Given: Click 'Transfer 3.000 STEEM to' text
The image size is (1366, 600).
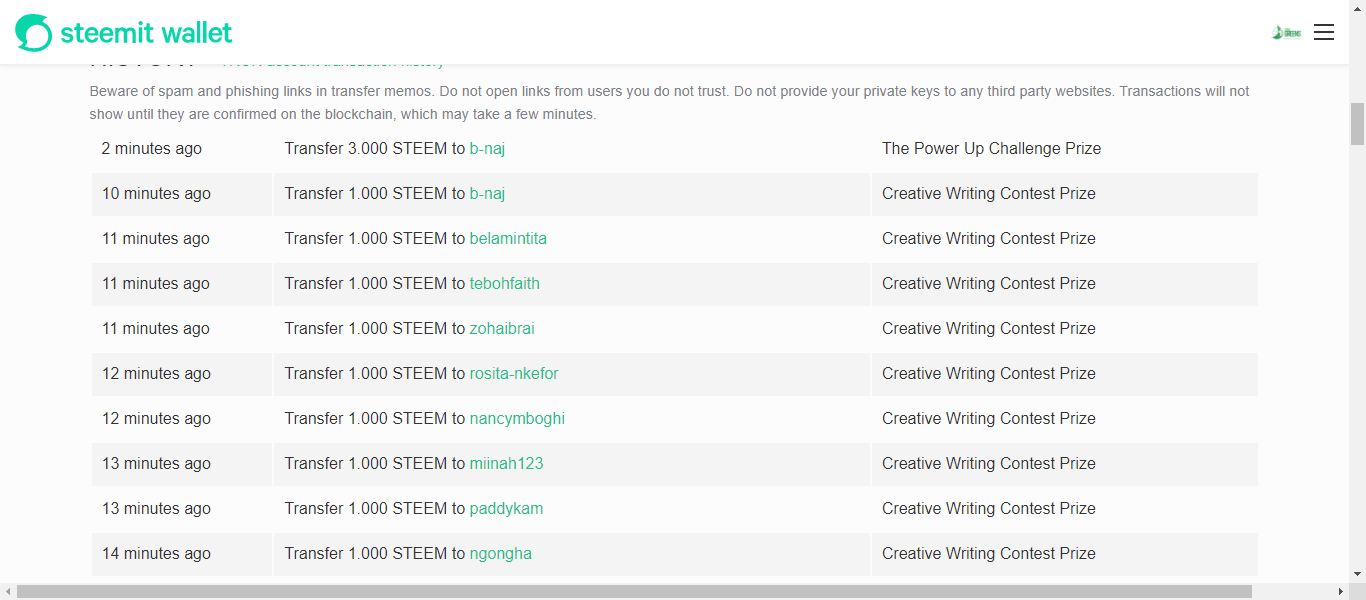Looking at the screenshot, I should 375,148.
